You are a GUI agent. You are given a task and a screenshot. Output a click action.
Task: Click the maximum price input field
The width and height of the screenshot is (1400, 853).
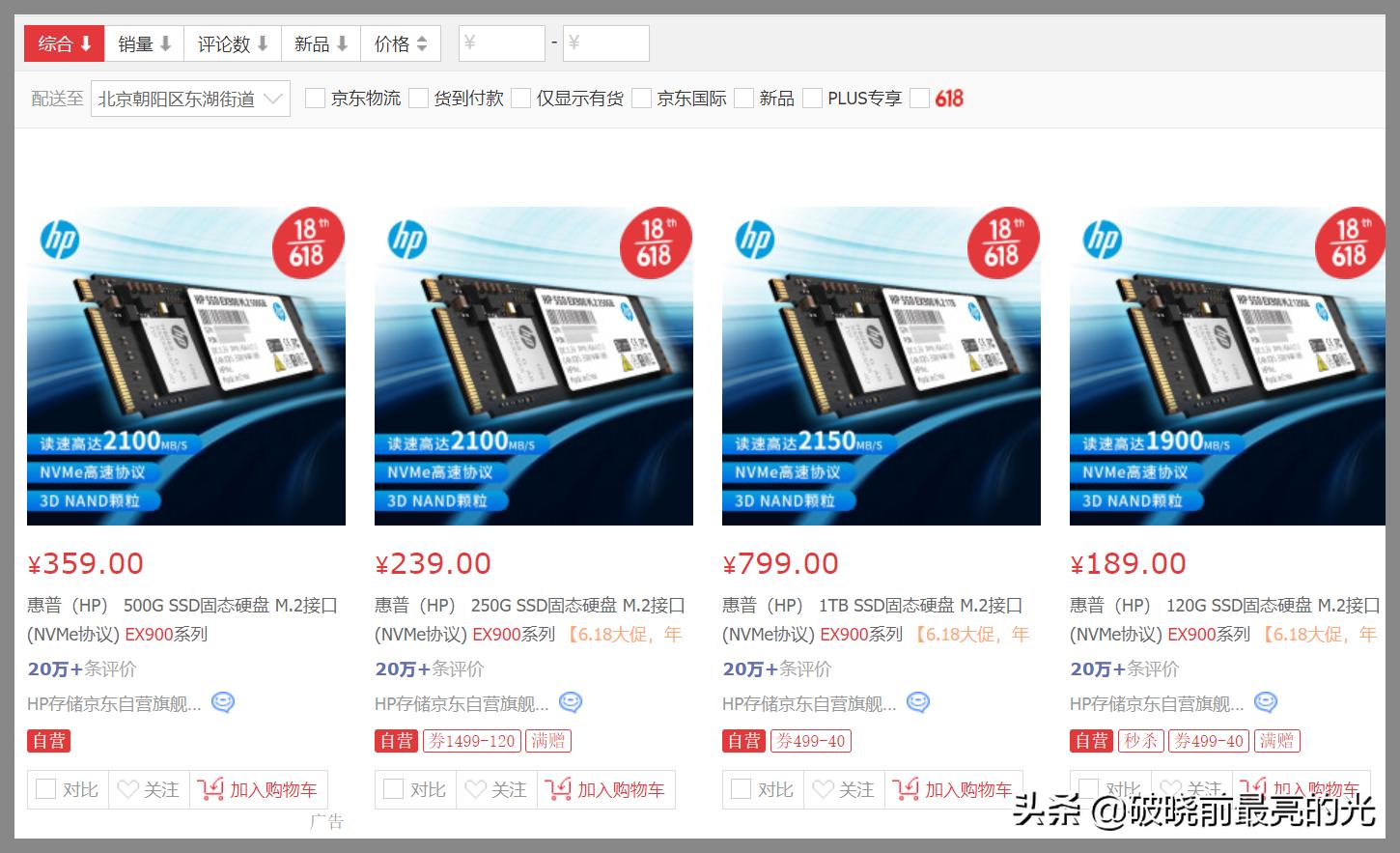(x=606, y=43)
